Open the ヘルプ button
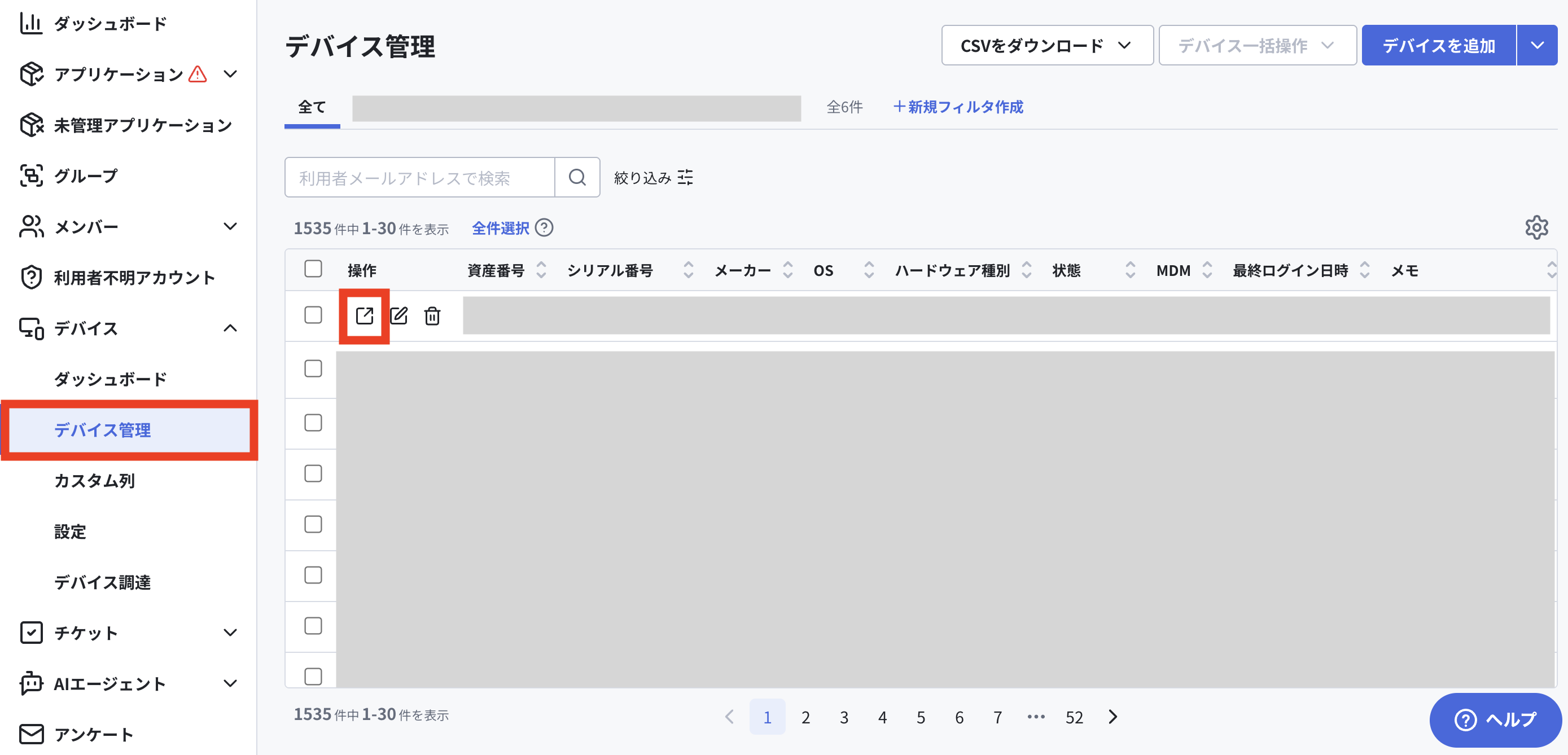Screen dimensions: 1568x755 point(1495,719)
